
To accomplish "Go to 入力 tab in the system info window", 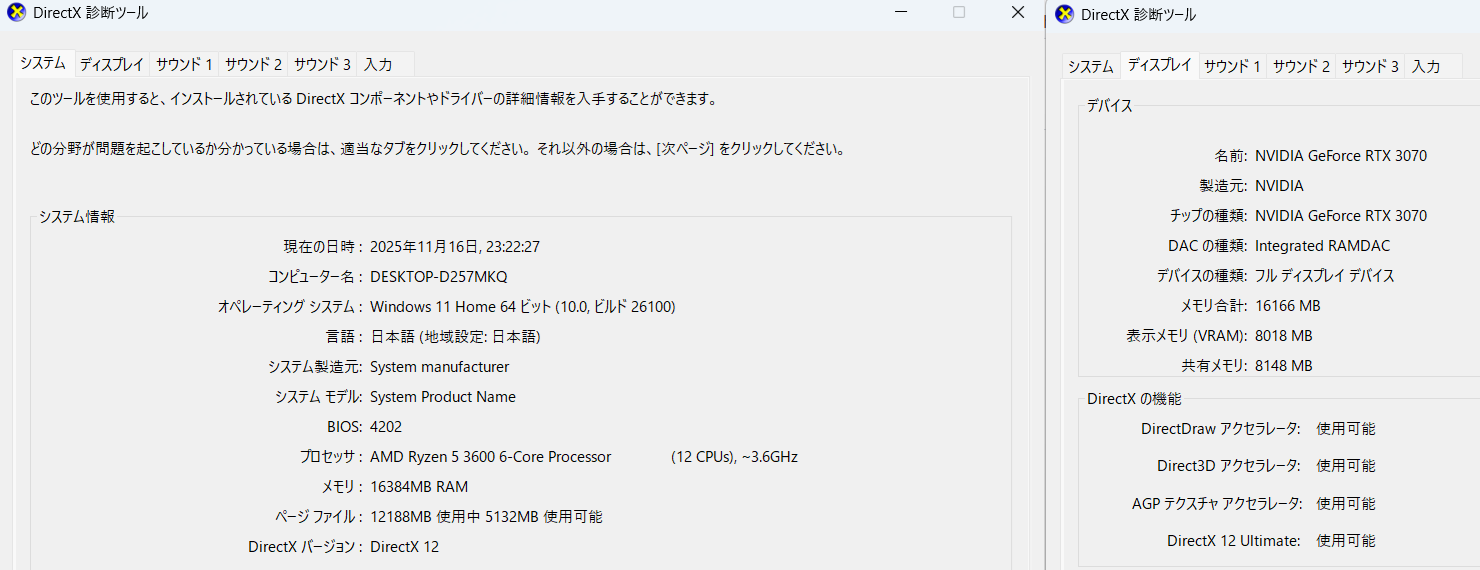I will (378, 64).
